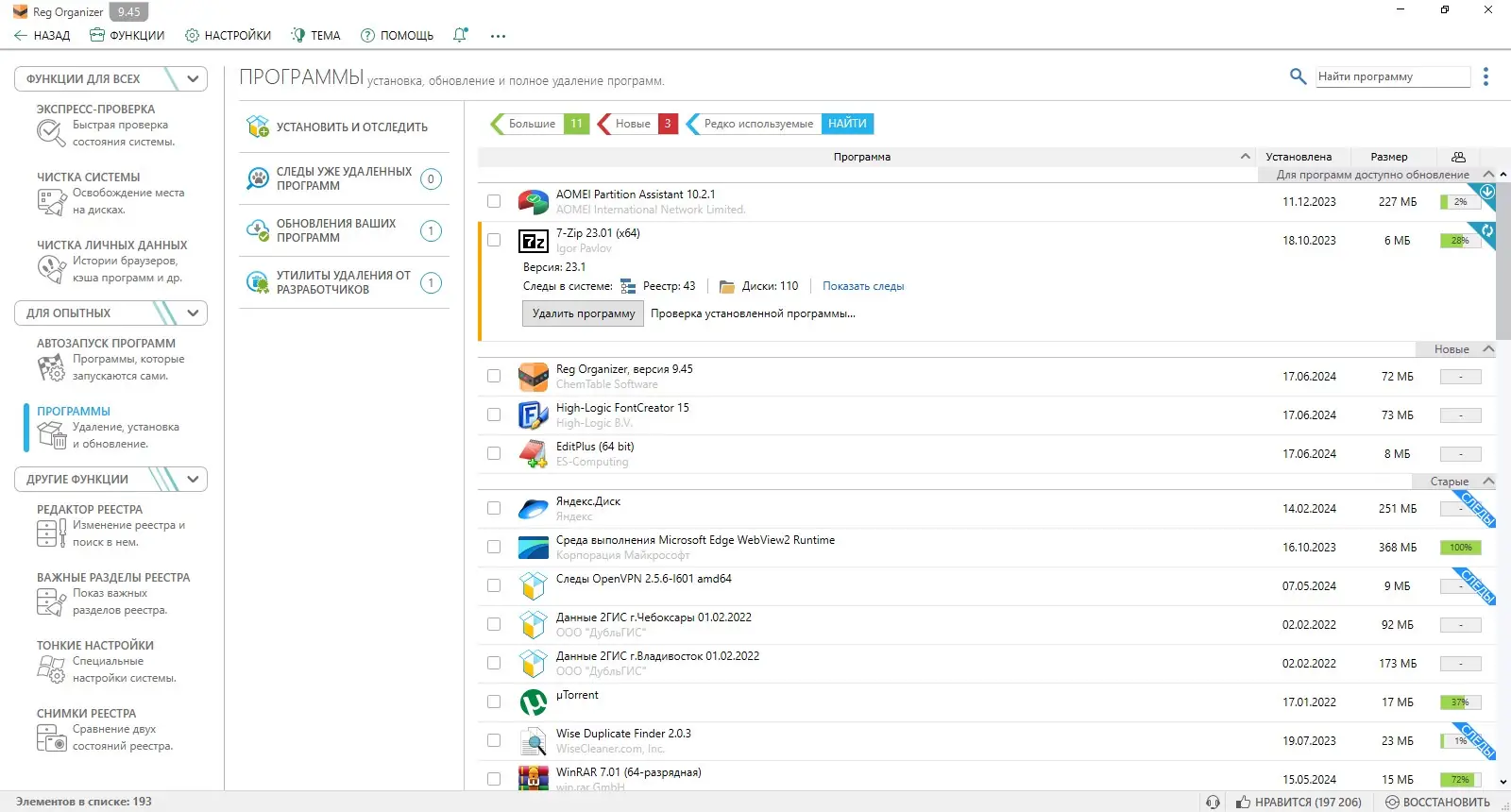Collapse the Новые programs group
This screenshot has width=1511, height=812.
(1488, 349)
